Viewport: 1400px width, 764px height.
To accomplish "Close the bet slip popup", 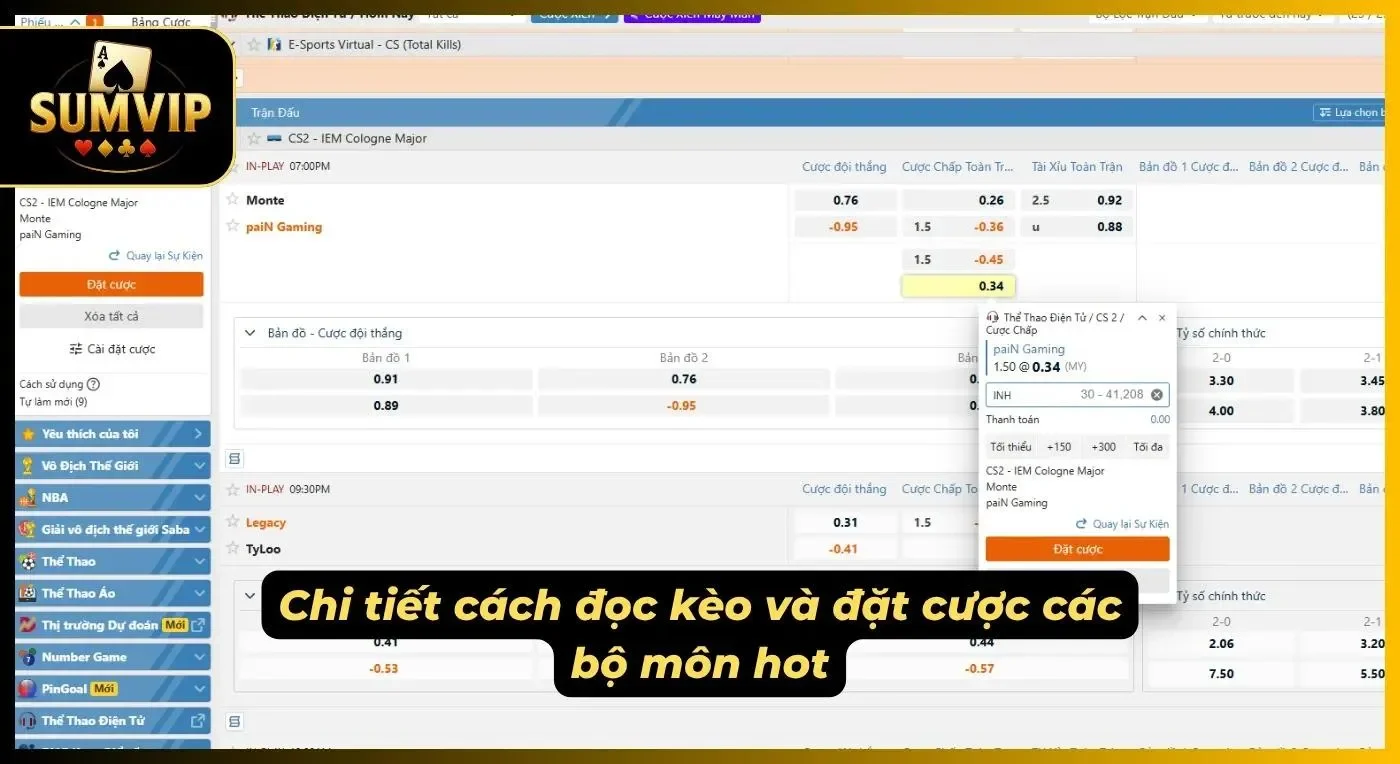I will [1162, 317].
